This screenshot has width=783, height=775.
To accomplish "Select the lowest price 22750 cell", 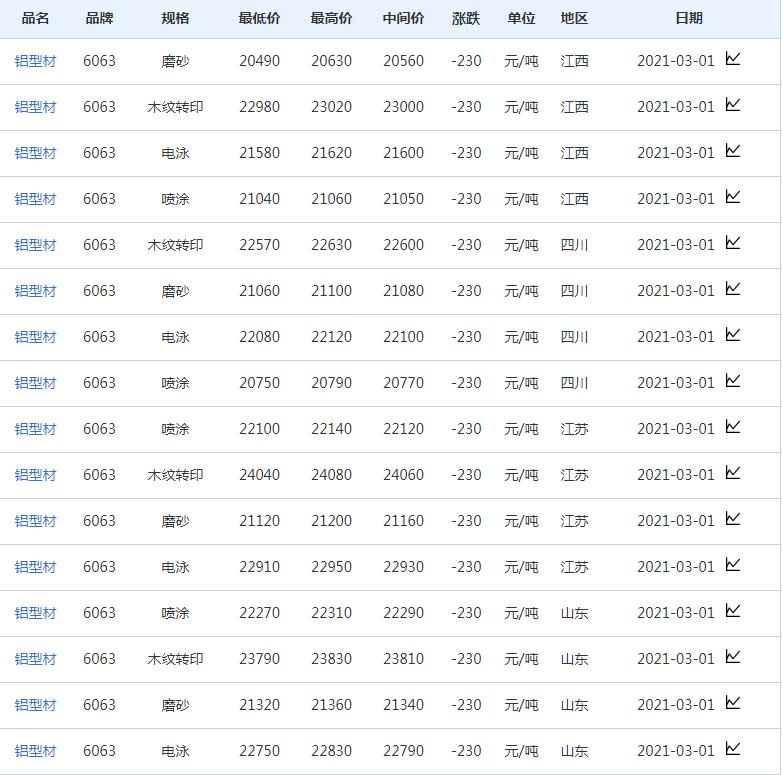I will point(259,751).
